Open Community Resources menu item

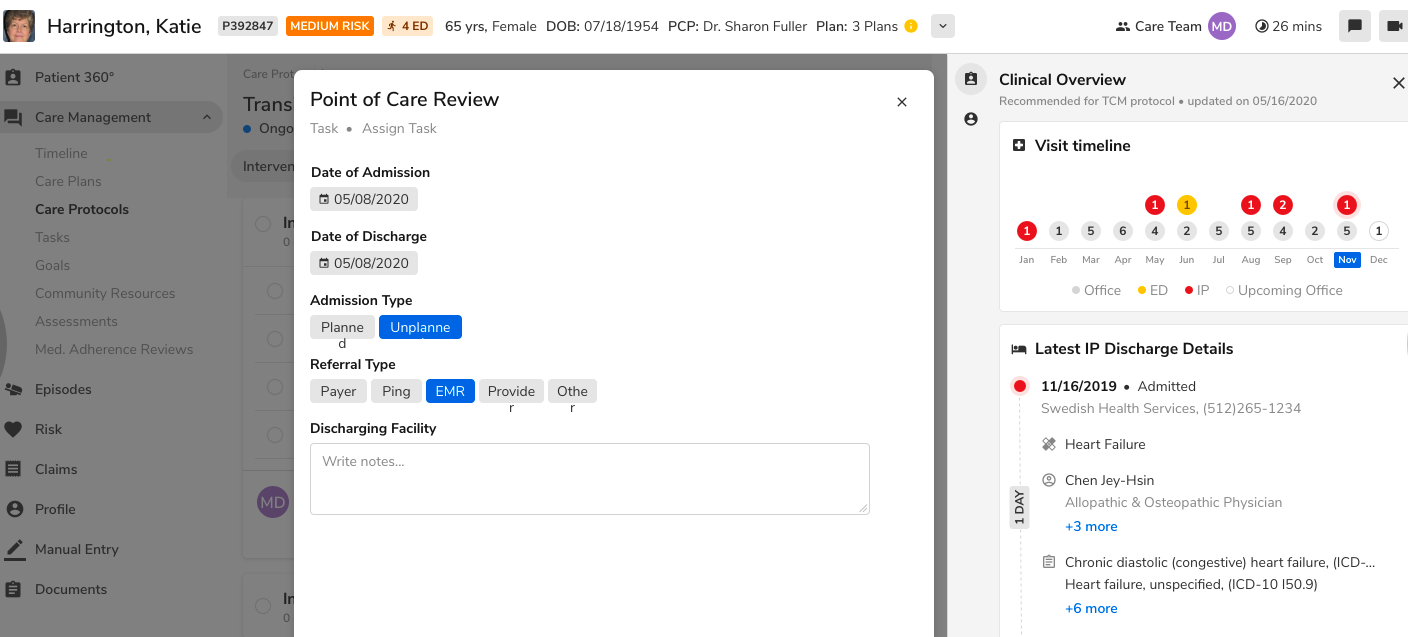coord(105,293)
